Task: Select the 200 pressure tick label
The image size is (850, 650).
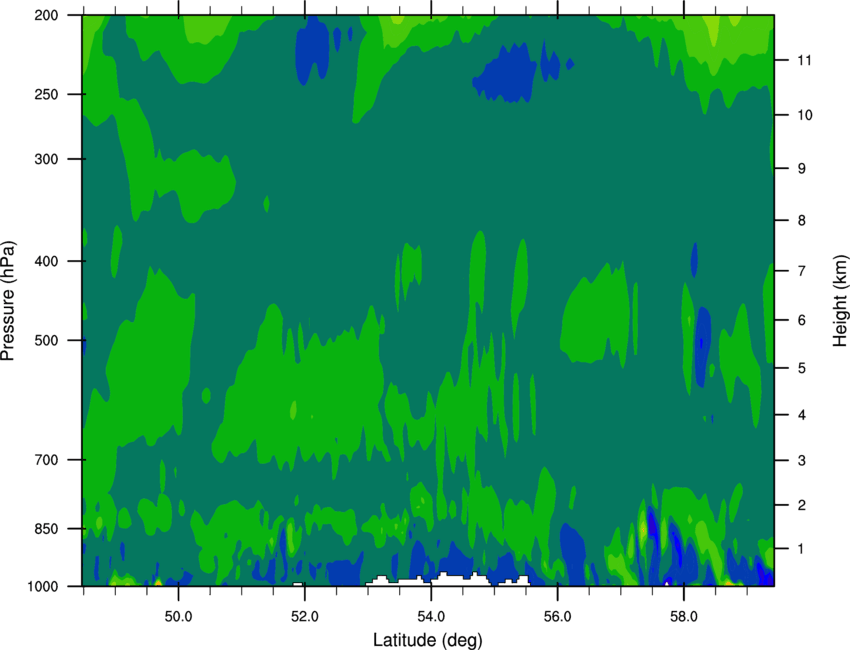Action: (x=47, y=15)
